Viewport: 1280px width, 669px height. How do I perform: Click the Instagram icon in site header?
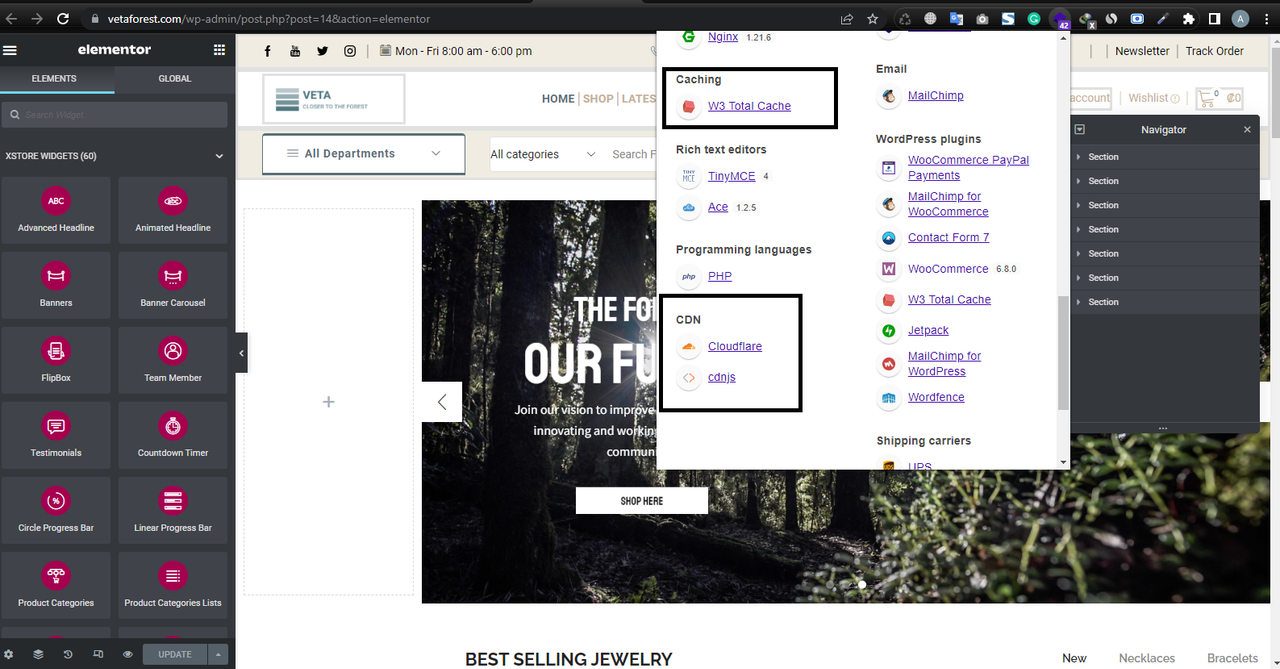pyautogui.click(x=350, y=51)
